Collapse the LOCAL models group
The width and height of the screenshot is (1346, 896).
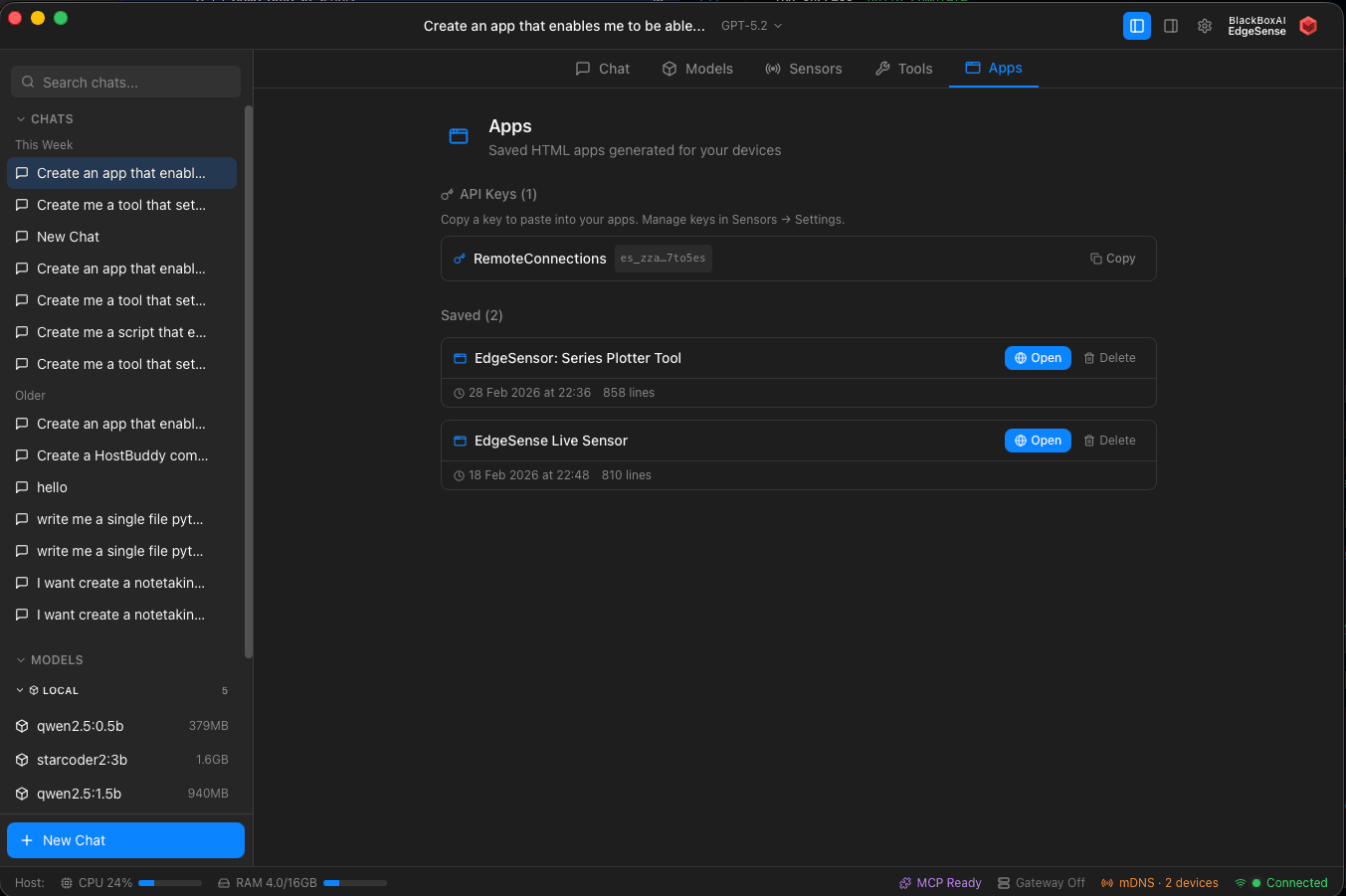[x=20, y=690]
